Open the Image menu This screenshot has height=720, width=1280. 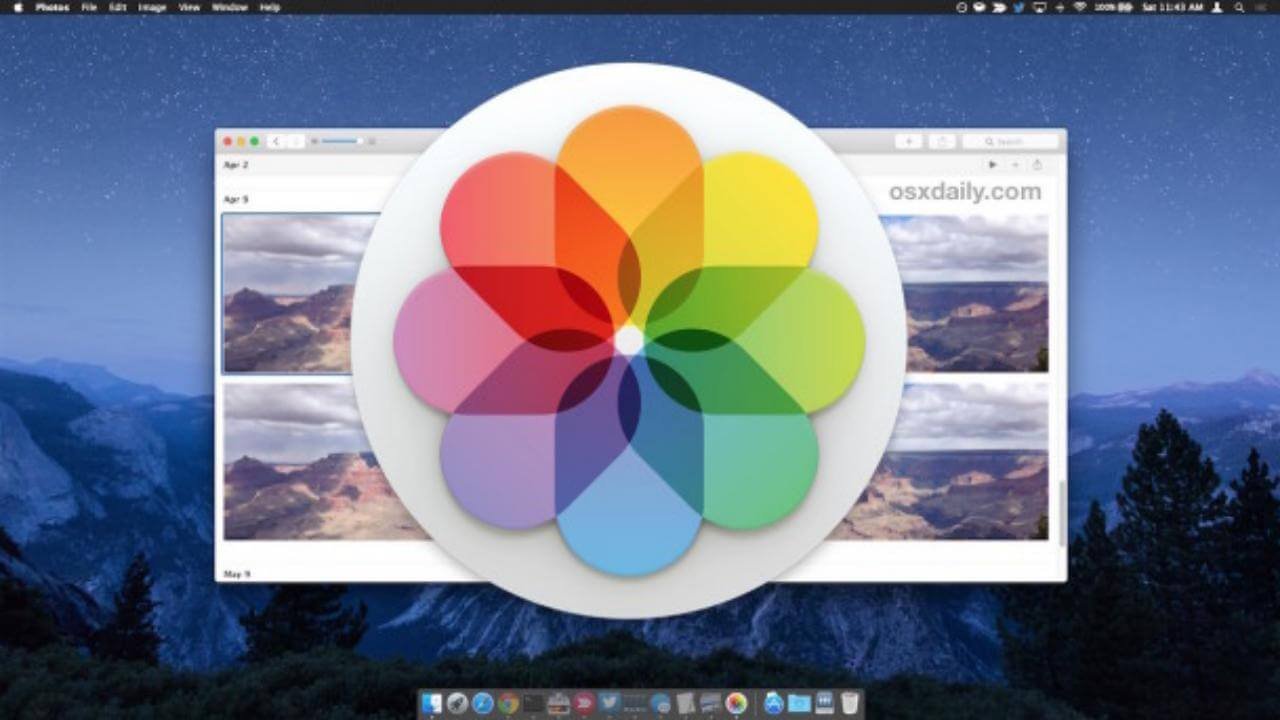pos(152,7)
